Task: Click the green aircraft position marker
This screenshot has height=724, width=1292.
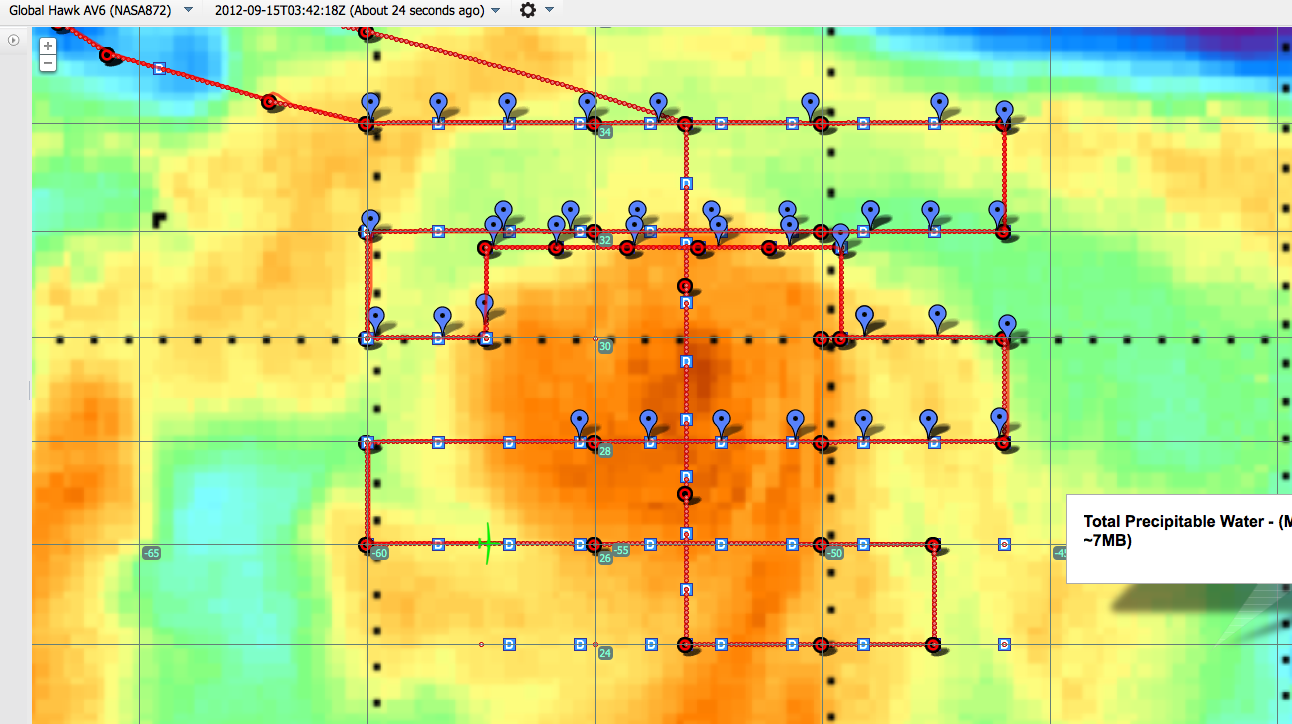Action: (486, 543)
